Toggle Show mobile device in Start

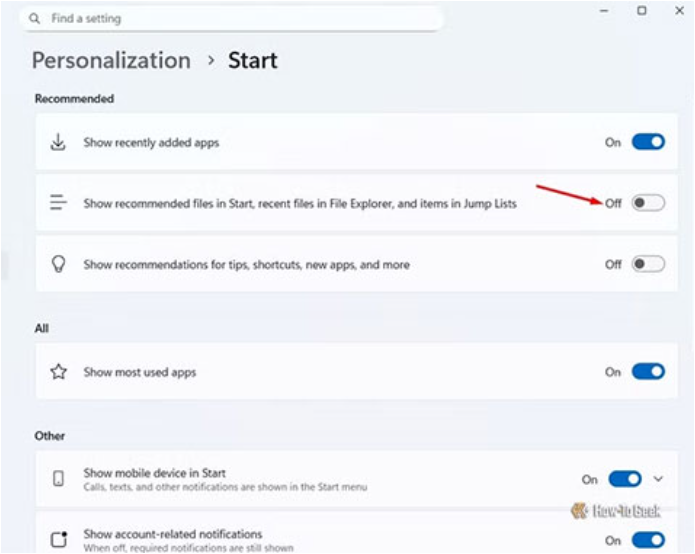point(625,479)
